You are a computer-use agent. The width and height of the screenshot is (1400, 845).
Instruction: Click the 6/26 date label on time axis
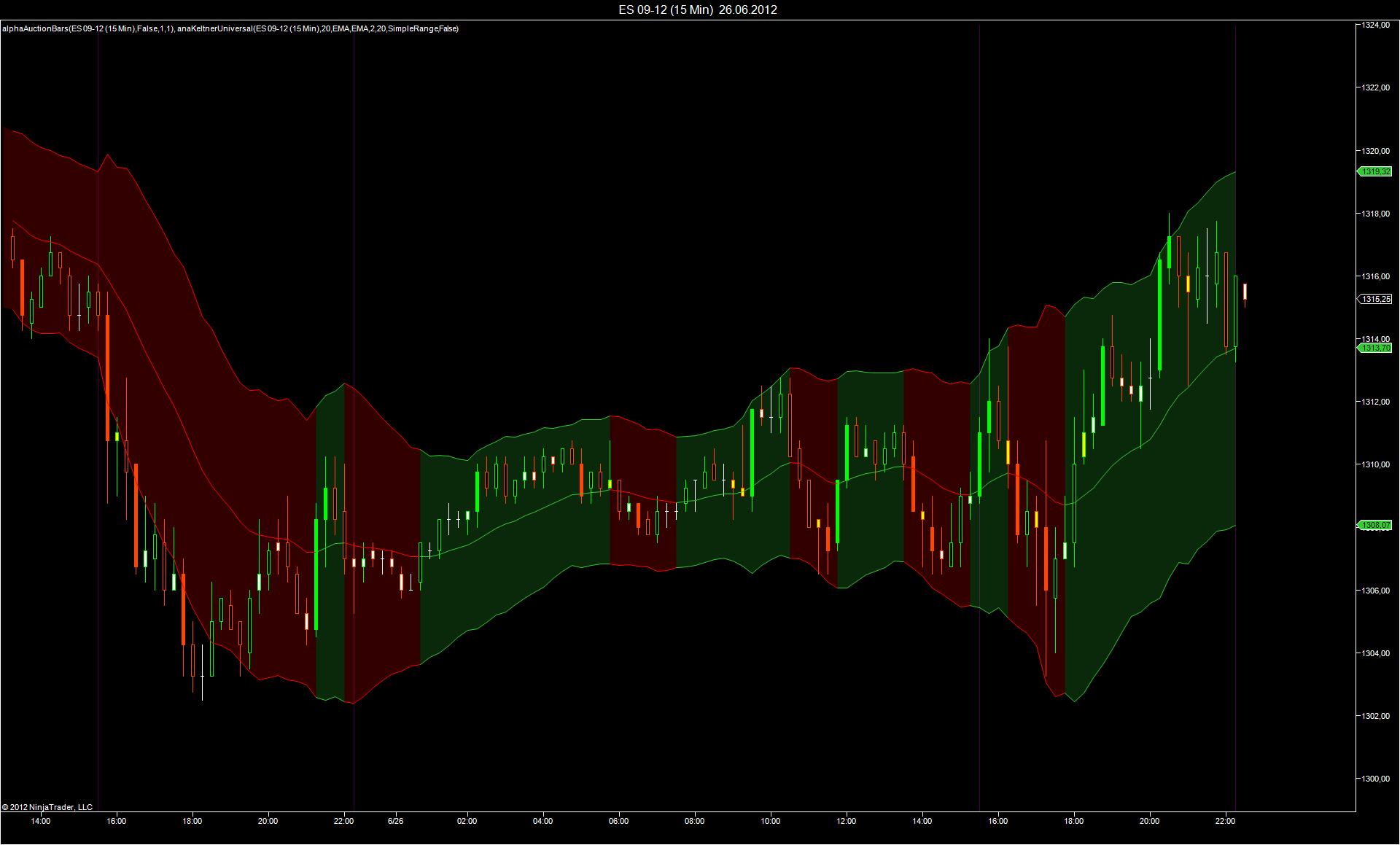click(396, 821)
